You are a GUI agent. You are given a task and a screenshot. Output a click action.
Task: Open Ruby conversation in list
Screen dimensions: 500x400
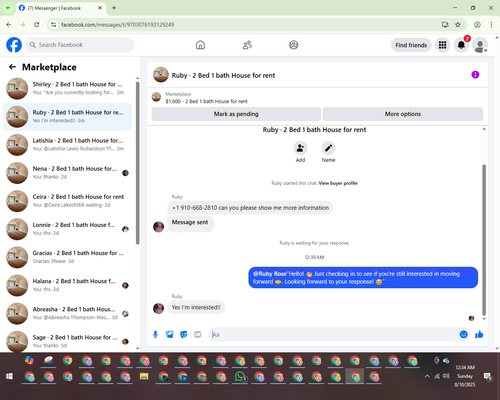click(67, 117)
